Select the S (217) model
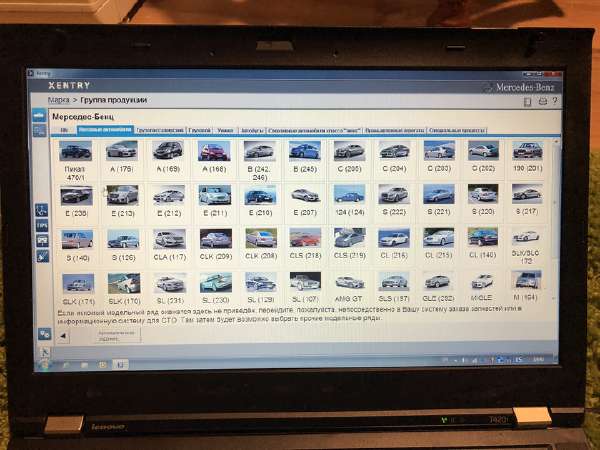Viewport: 600px width, 450px height. click(x=527, y=199)
